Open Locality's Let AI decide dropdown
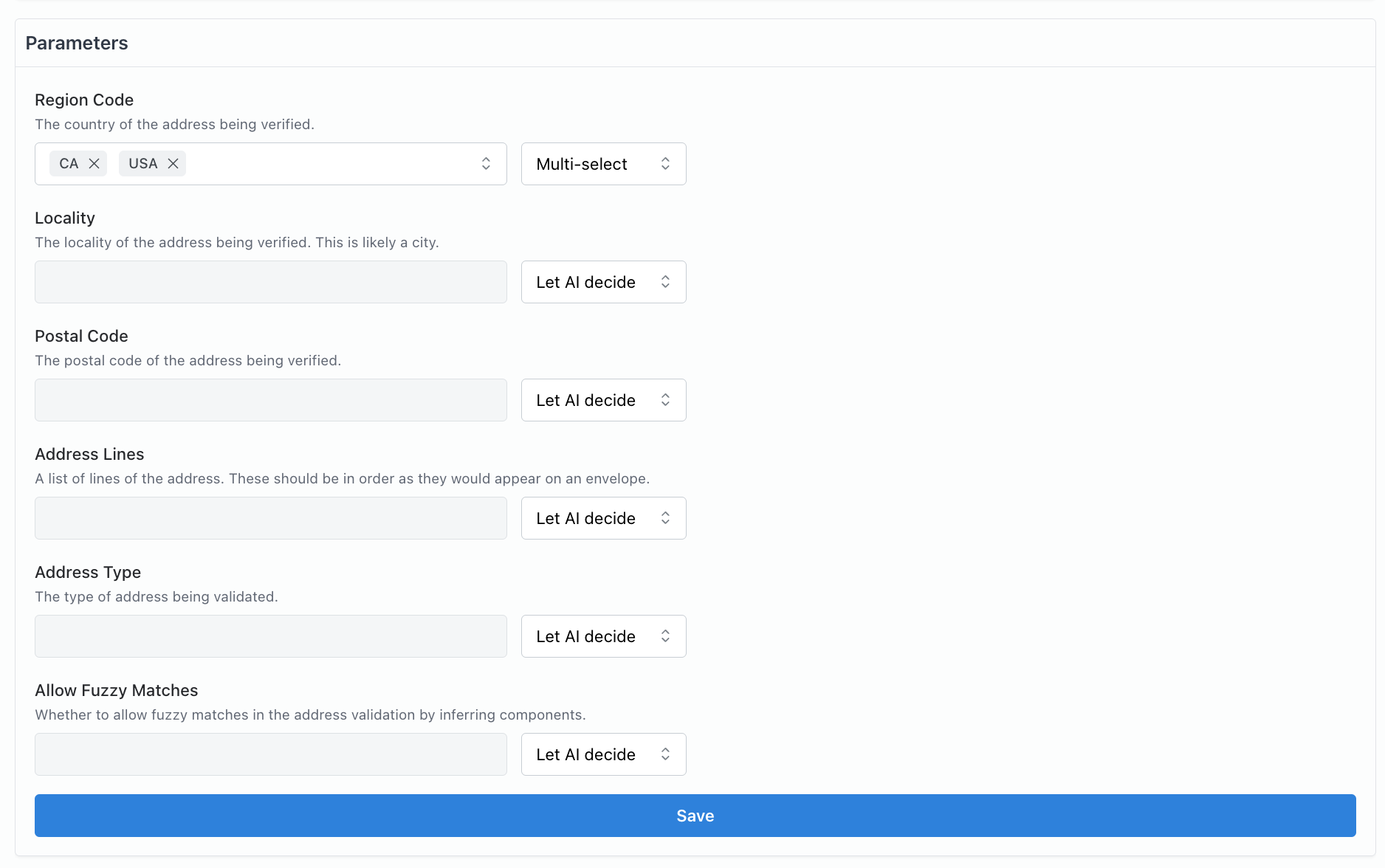The image size is (1385, 868). point(603,282)
